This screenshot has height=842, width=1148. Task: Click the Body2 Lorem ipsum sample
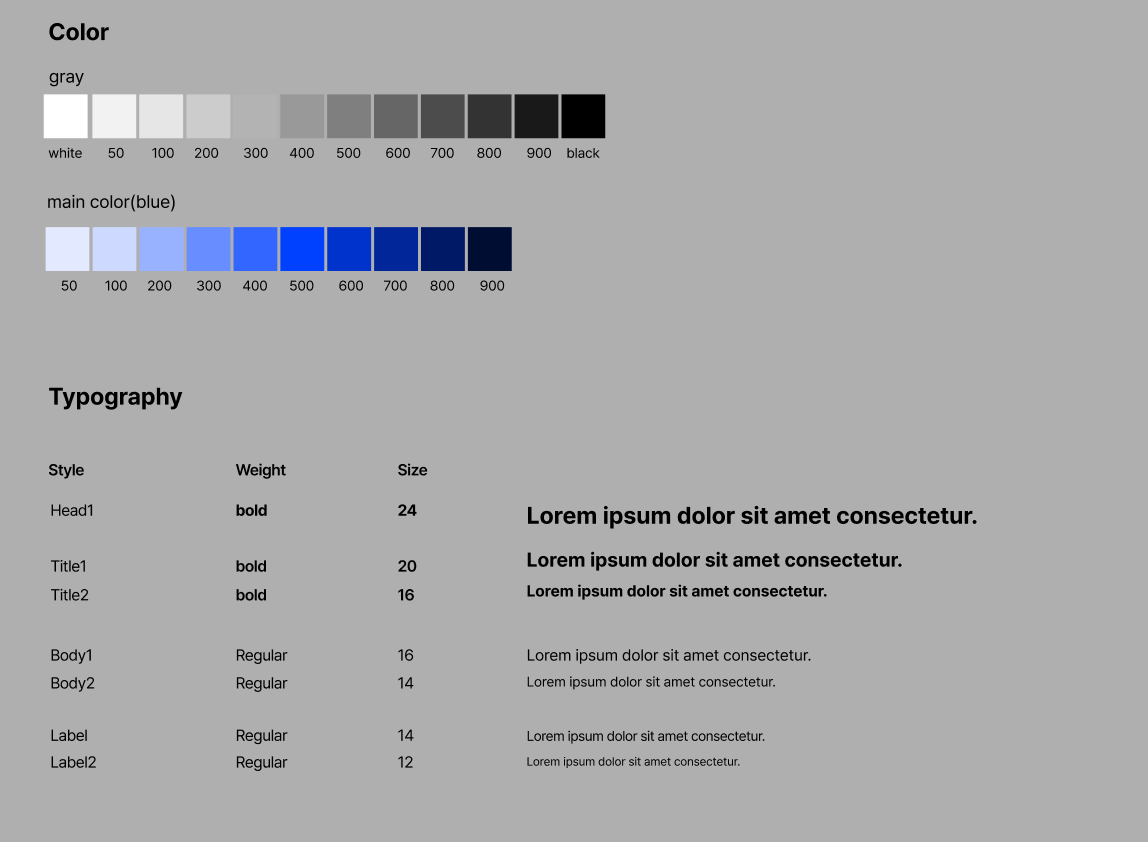pos(651,682)
